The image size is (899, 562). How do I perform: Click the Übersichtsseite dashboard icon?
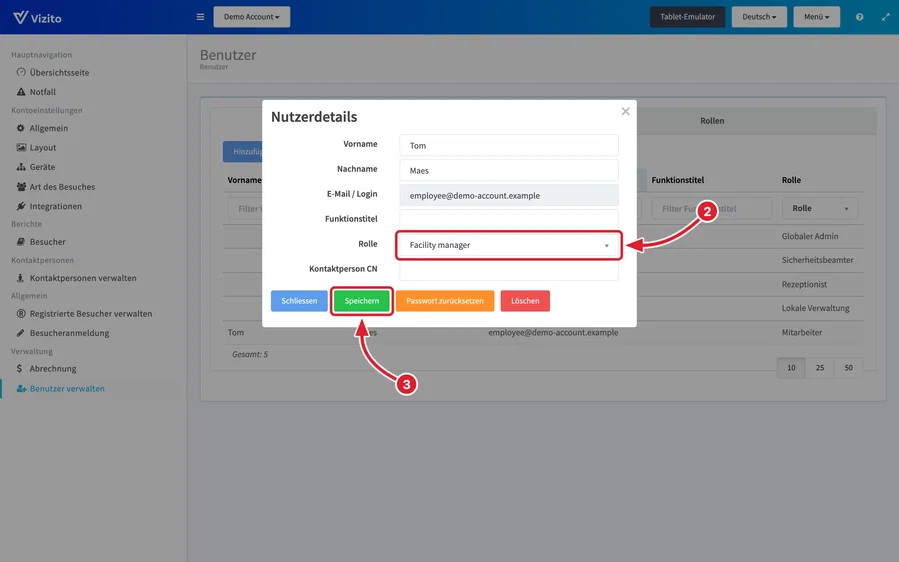coord(21,72)
